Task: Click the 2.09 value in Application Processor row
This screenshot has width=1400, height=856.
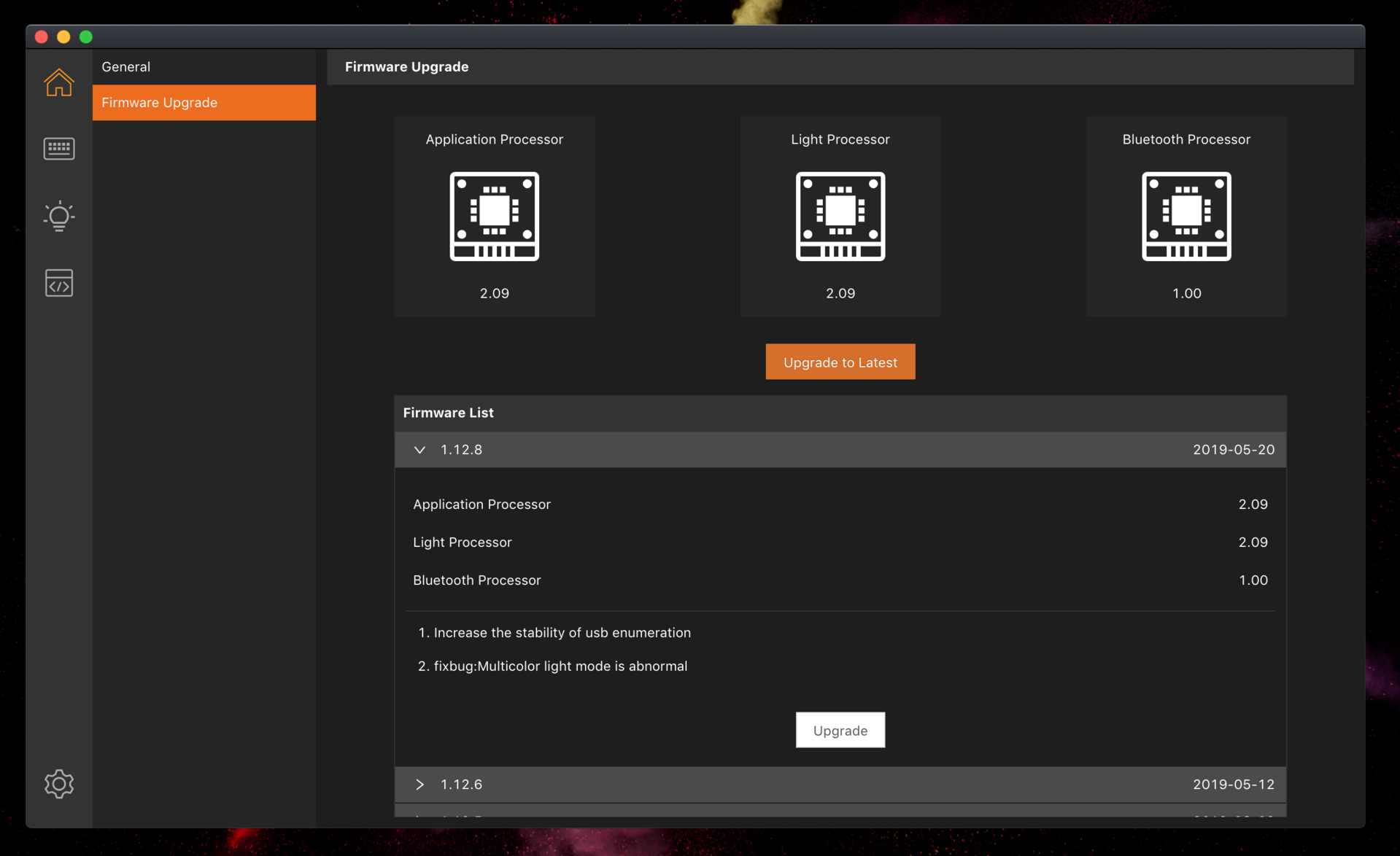Action: [x=1253, y=505]
